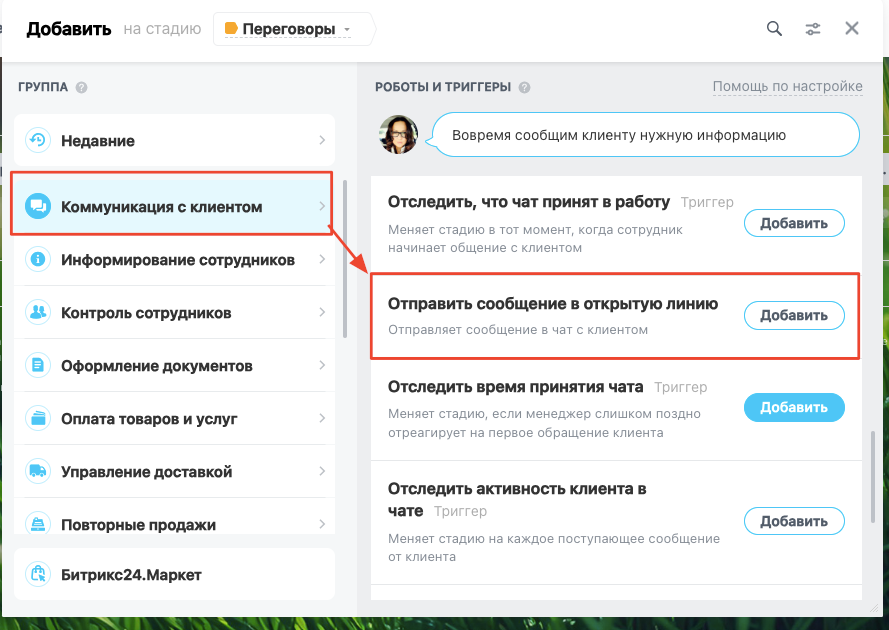Open Помощь по настройке link
Image resolution: width=889 pixels, height=630 pixels.
tap(788, 87)
